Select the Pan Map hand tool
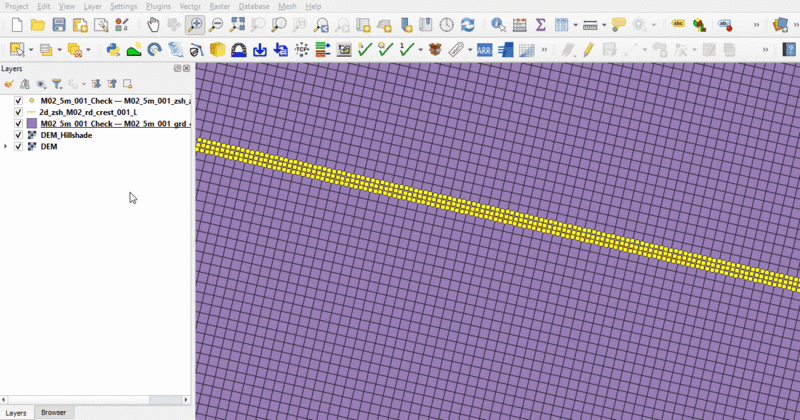Viewport: 800px width, 420px height. 153,24
